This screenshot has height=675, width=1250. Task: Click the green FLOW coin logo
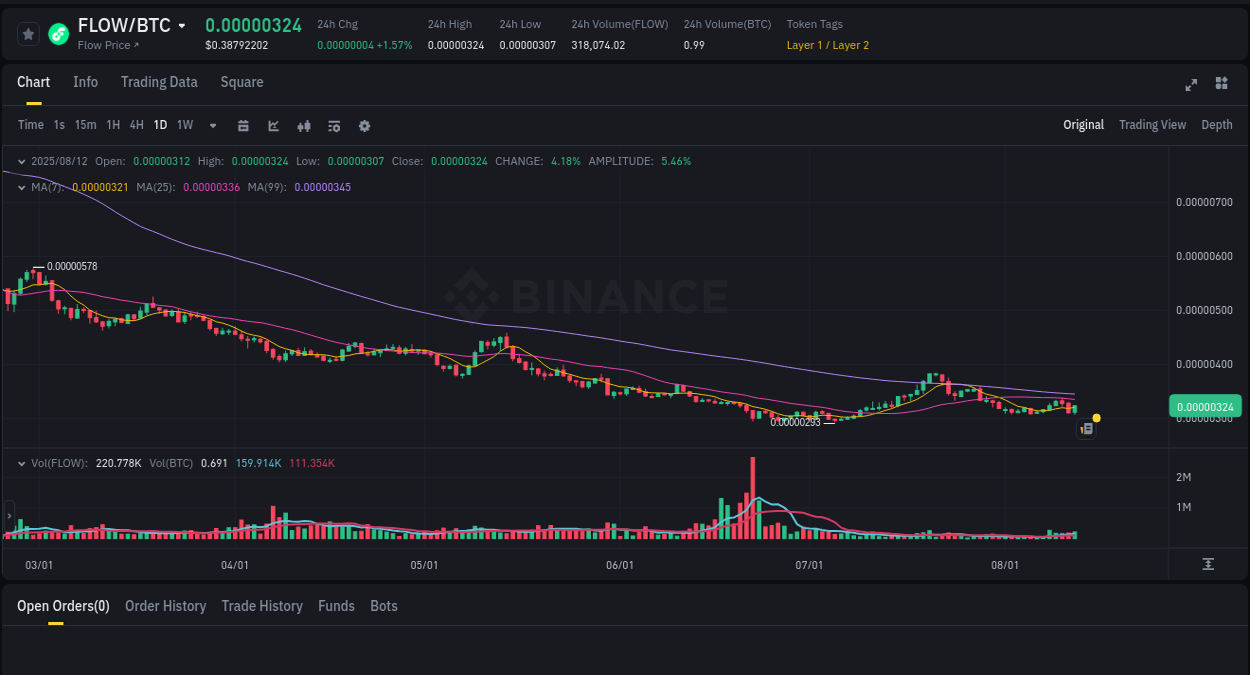[x=59, y=34]
